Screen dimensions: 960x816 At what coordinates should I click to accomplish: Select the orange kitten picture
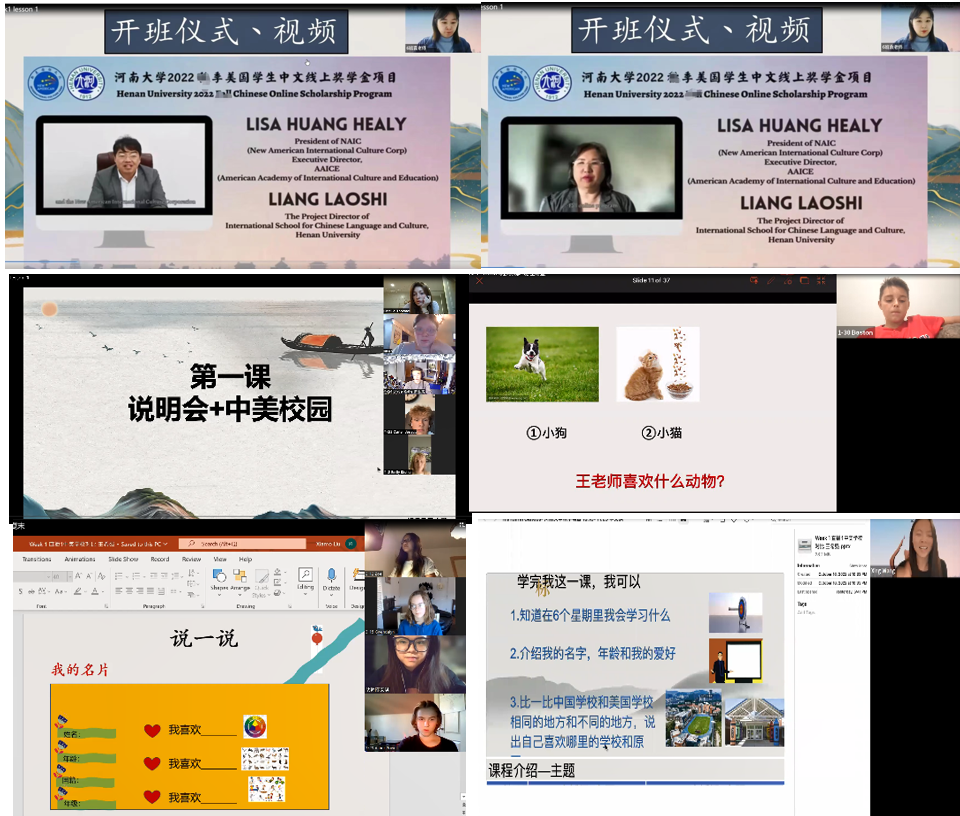pos(658,364)
